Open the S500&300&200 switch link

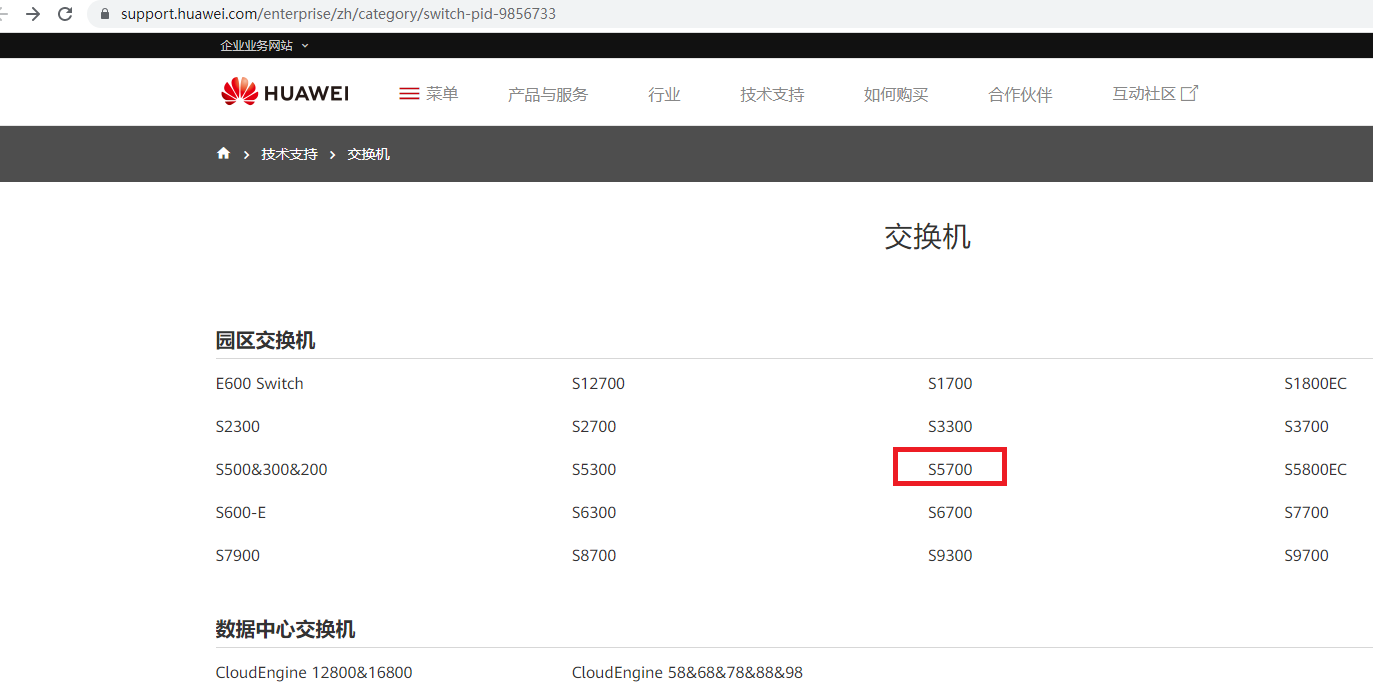(271, 469)
